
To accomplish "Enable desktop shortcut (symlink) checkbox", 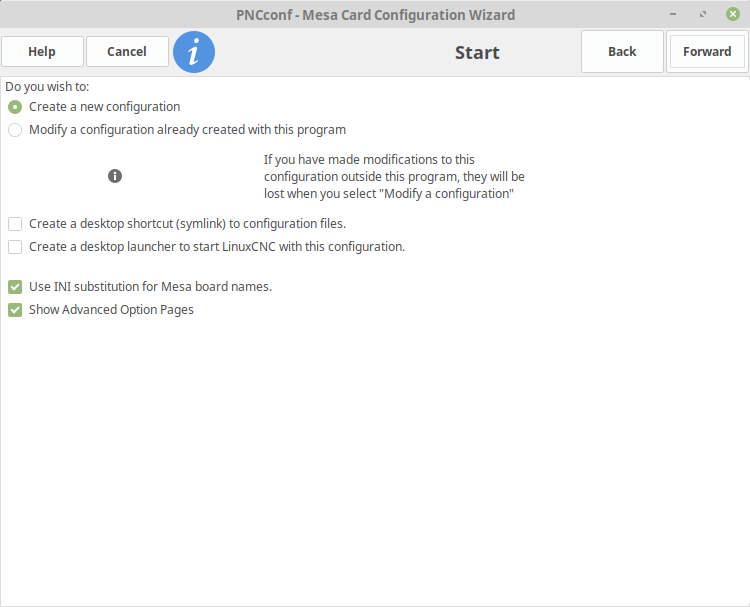I will [x=15, y=223].
